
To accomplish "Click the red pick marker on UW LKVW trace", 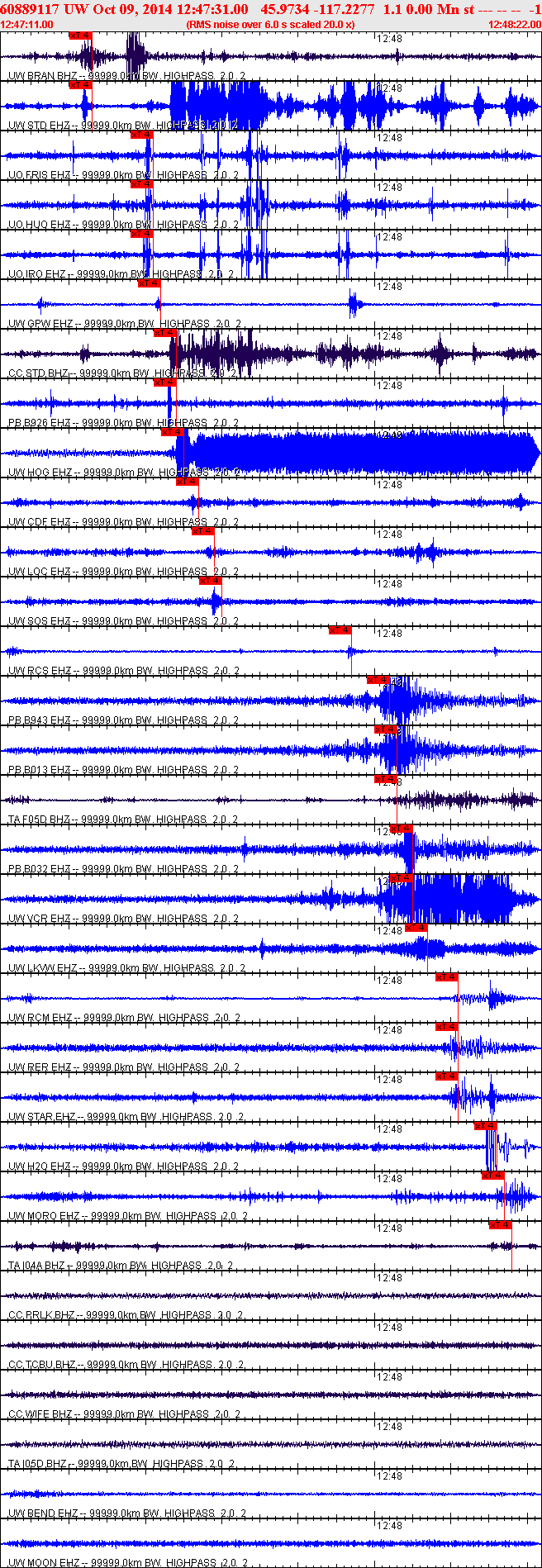I will pyautogui.click(x=417, y=928).
